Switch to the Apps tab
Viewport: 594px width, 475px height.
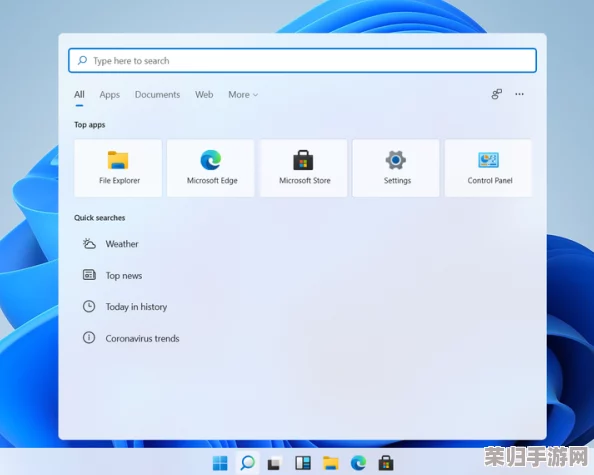point(109,95)
